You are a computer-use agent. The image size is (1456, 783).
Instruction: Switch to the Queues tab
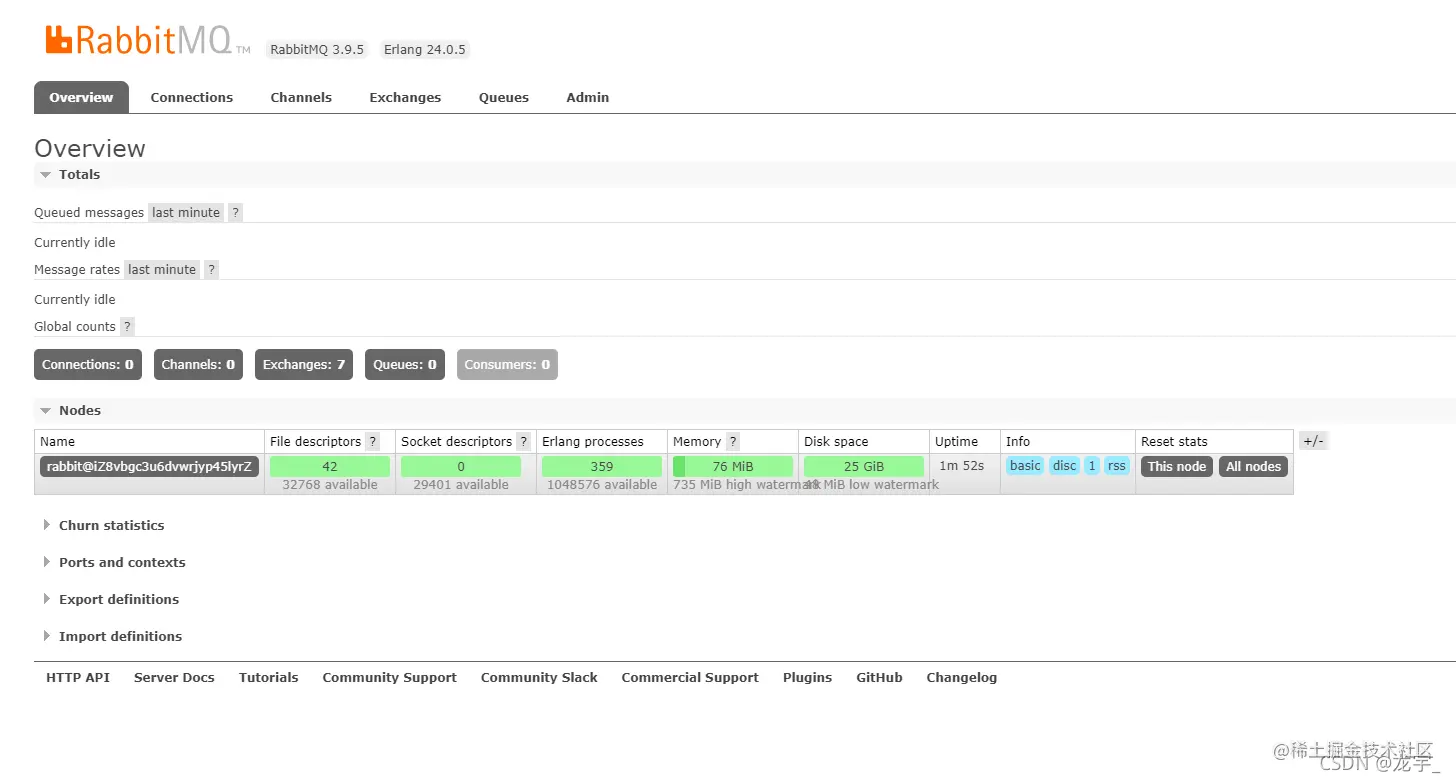504,97
